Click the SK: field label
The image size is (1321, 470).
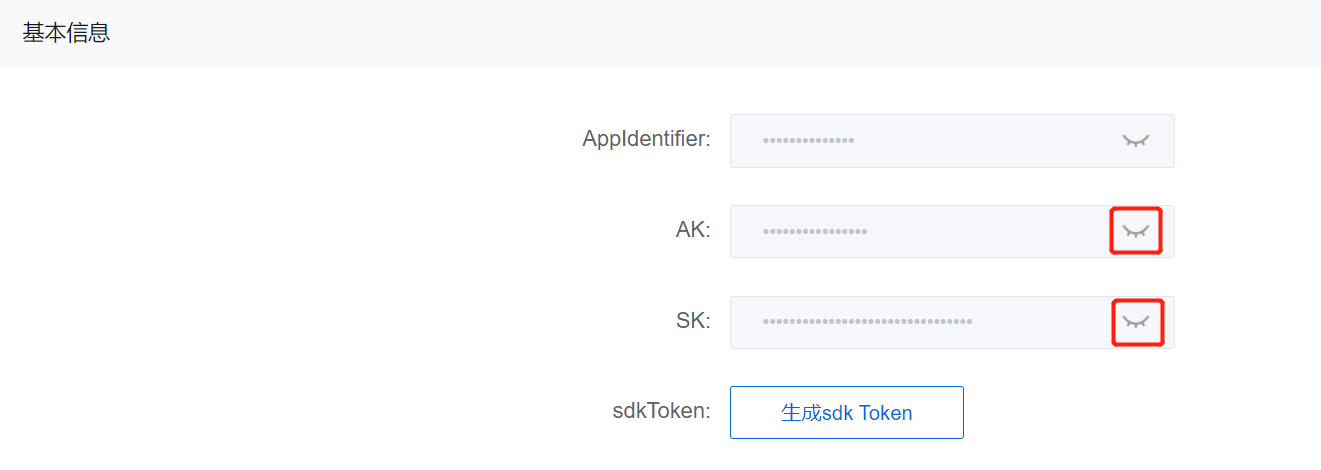click(x=693, y=321)
